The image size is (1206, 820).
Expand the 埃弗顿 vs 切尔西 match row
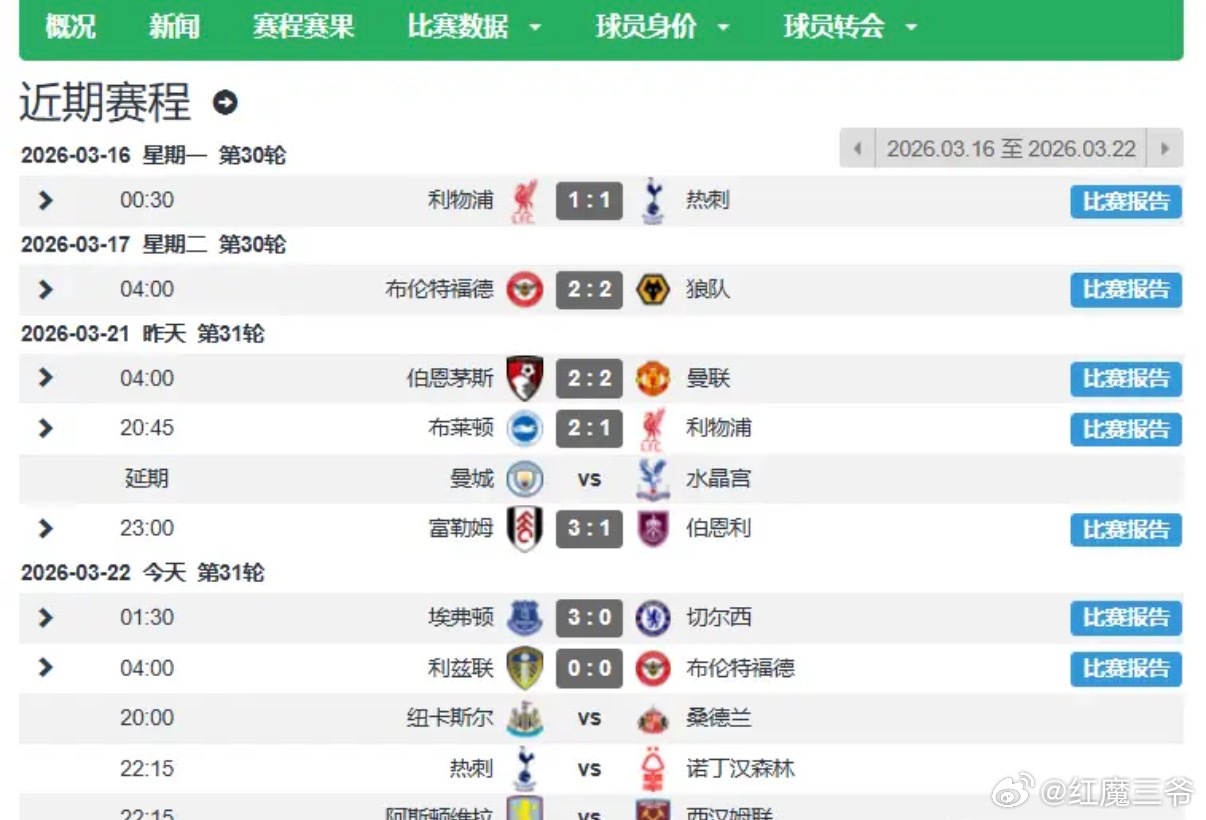[45, 618]
